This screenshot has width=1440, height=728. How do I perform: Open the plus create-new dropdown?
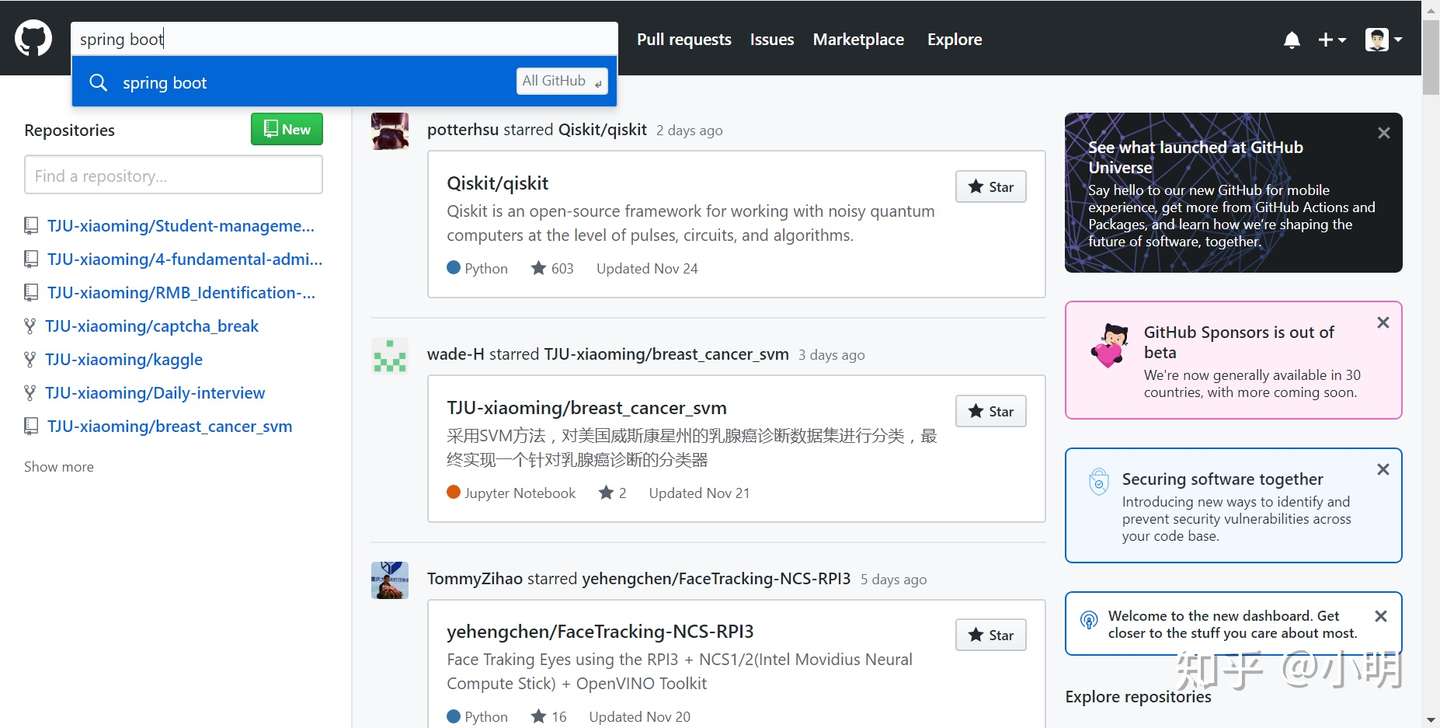(1332, 40)
